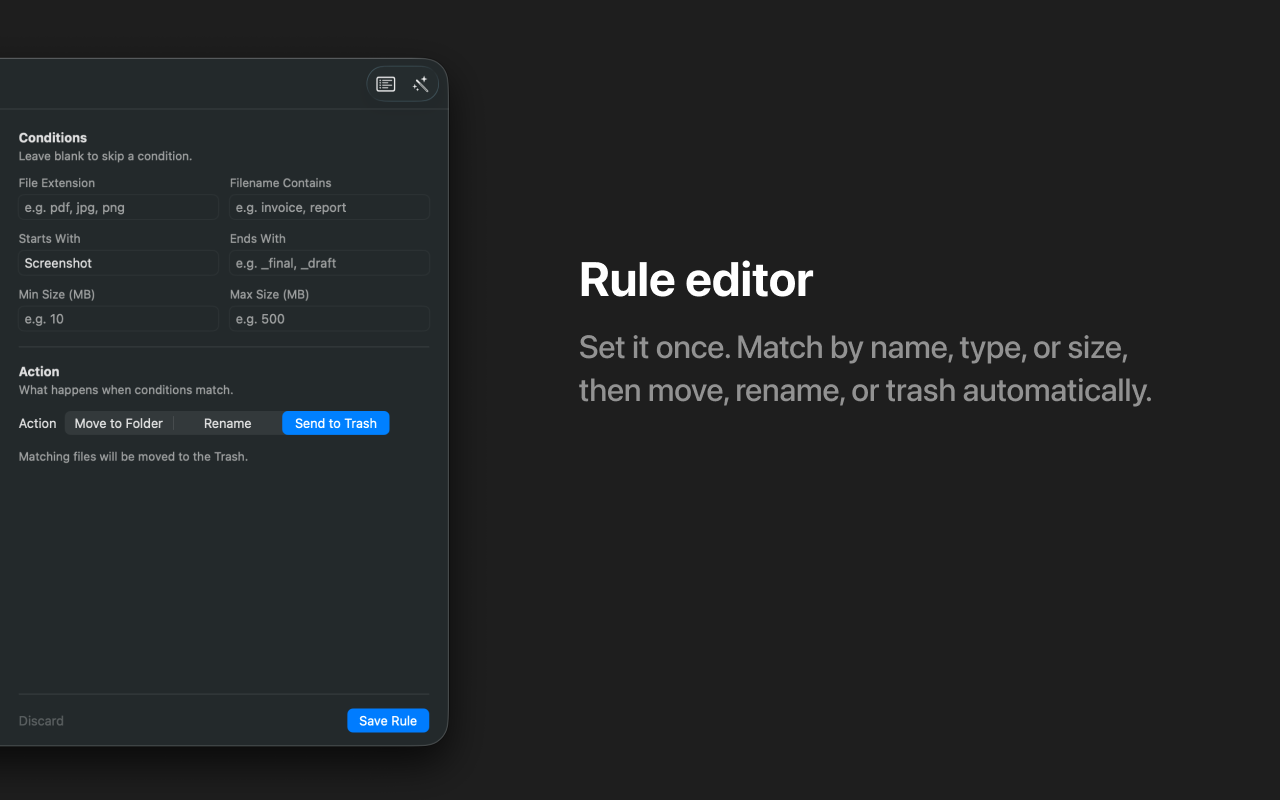Click the Conditions section heading
The height and width of the screenshot is (800, 1280).
click(x=53, y=137)
